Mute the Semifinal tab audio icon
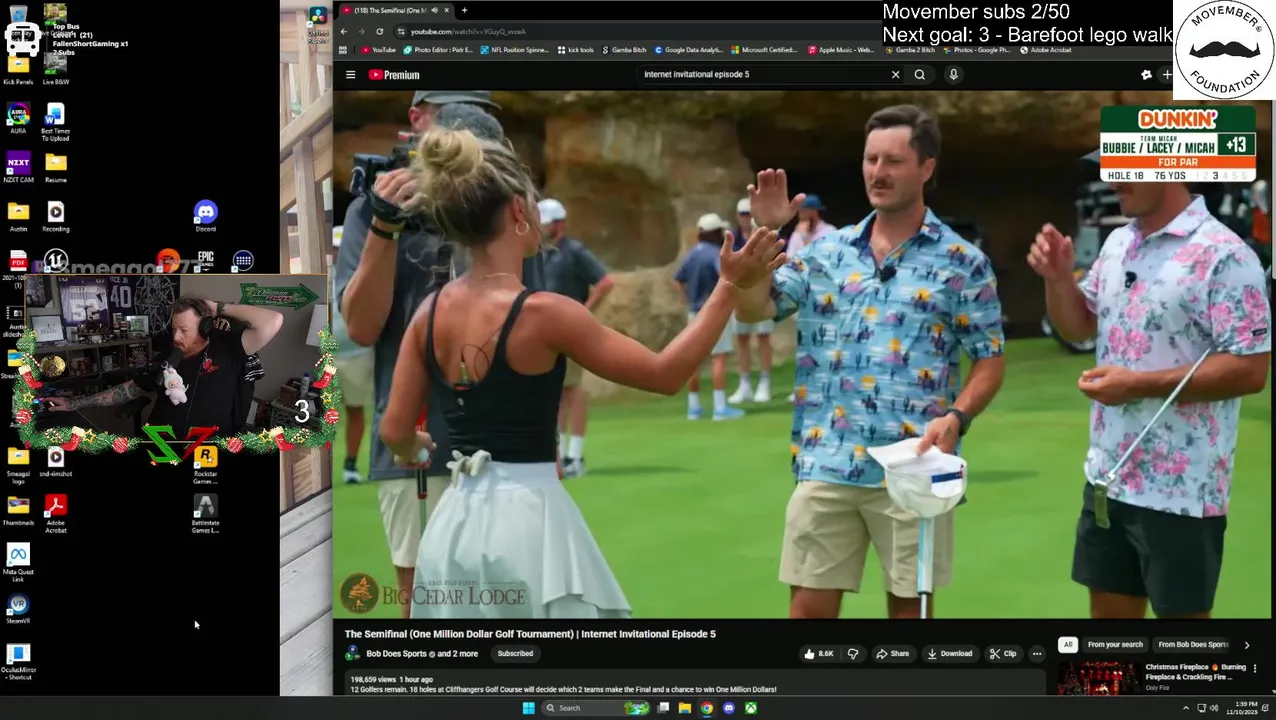Viewport: 1276px width, 720px height. tap(434, 10)
